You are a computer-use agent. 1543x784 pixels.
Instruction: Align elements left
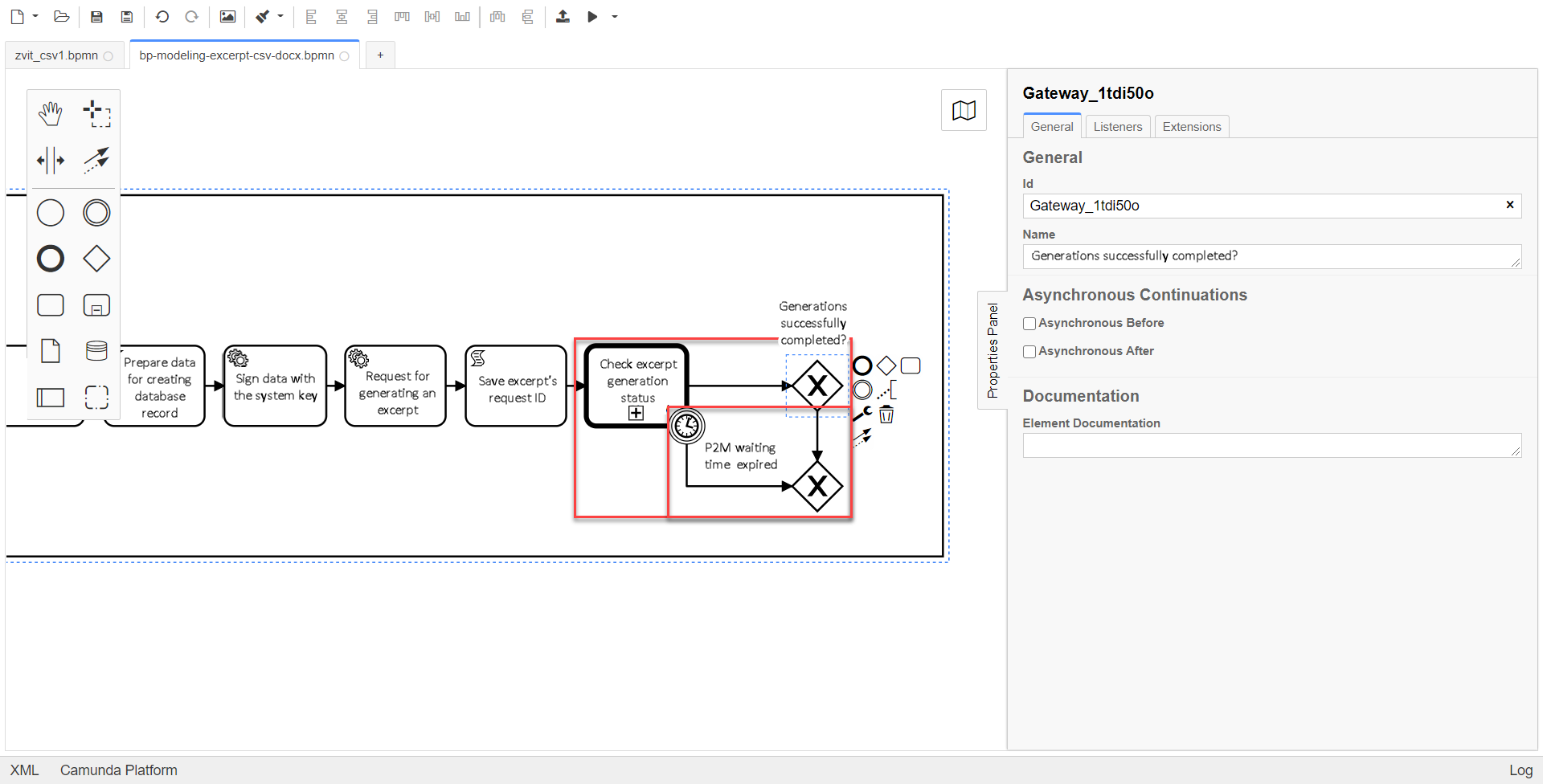click(311, 16)
